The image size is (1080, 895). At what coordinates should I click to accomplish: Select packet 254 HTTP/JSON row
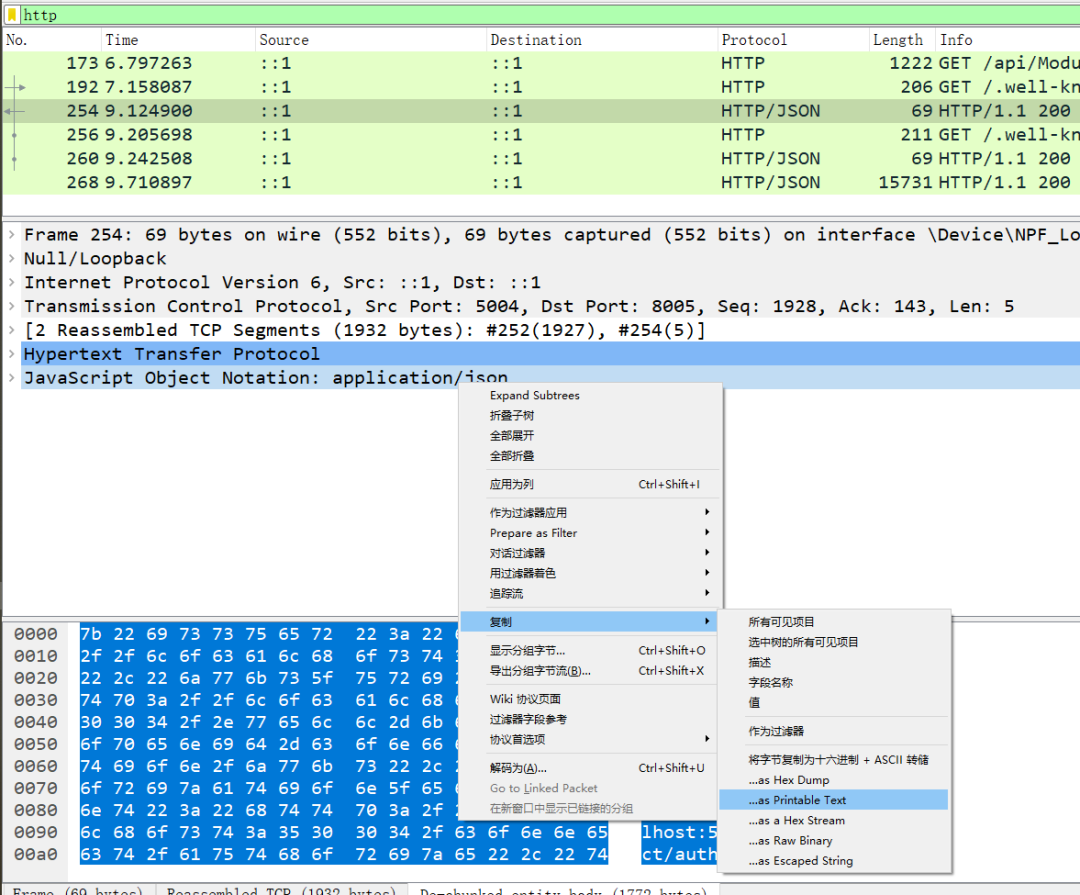[x=541, y=111]
